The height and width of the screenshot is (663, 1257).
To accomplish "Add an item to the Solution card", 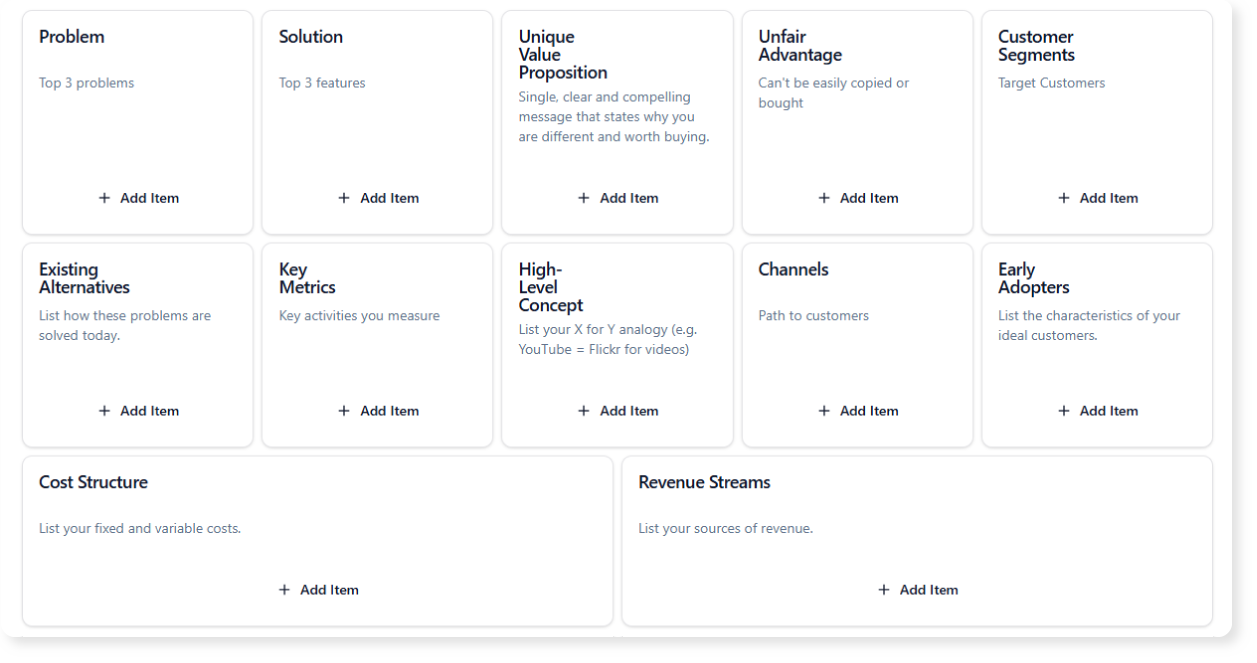I will pyautogui.click(x=378, y=198).
